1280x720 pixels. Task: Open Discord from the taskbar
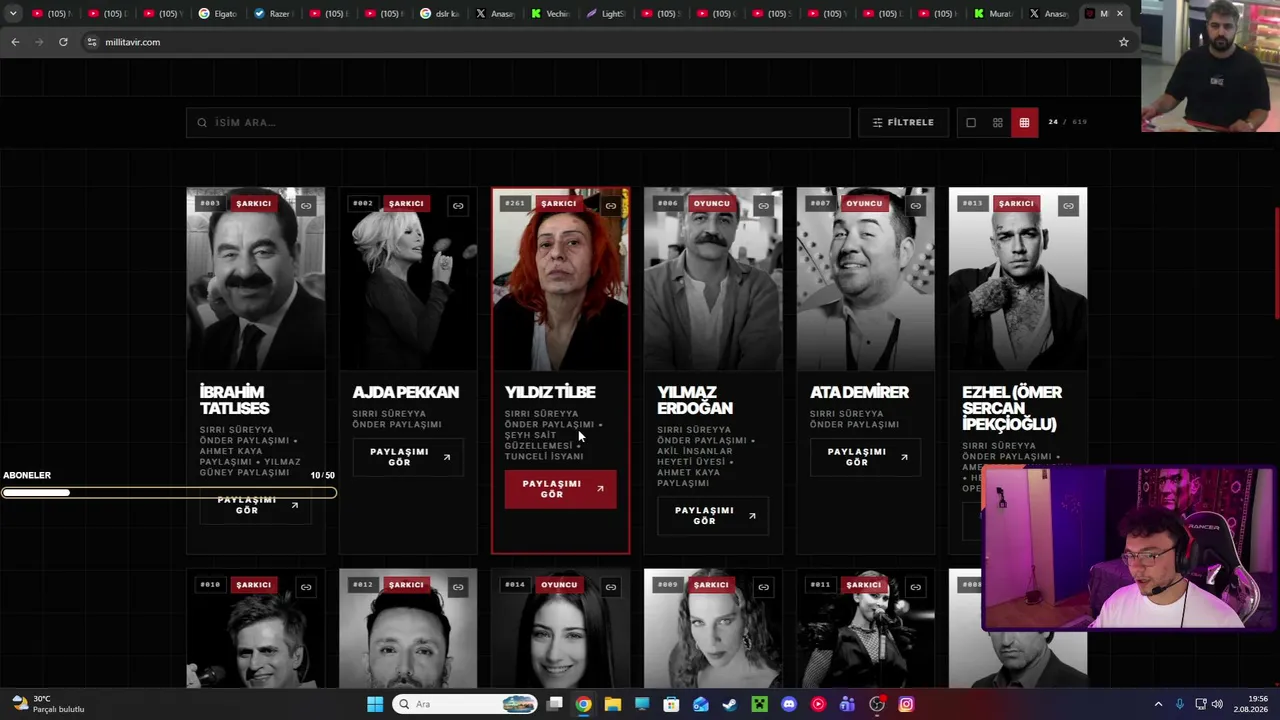[x=789, y=704]
